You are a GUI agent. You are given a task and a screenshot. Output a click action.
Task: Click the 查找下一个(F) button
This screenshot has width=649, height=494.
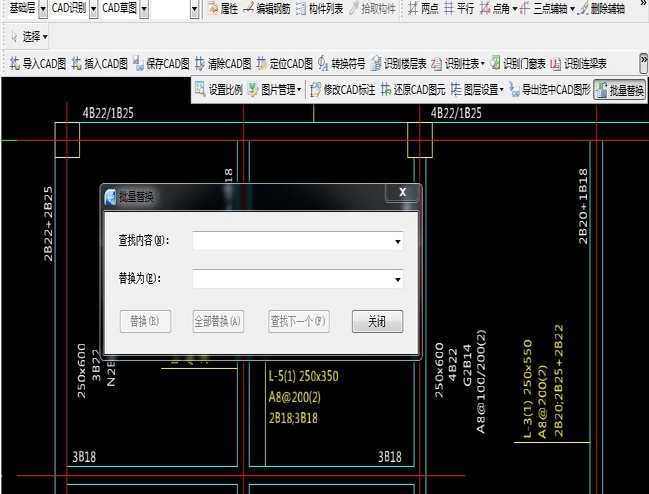pos(299,321)
